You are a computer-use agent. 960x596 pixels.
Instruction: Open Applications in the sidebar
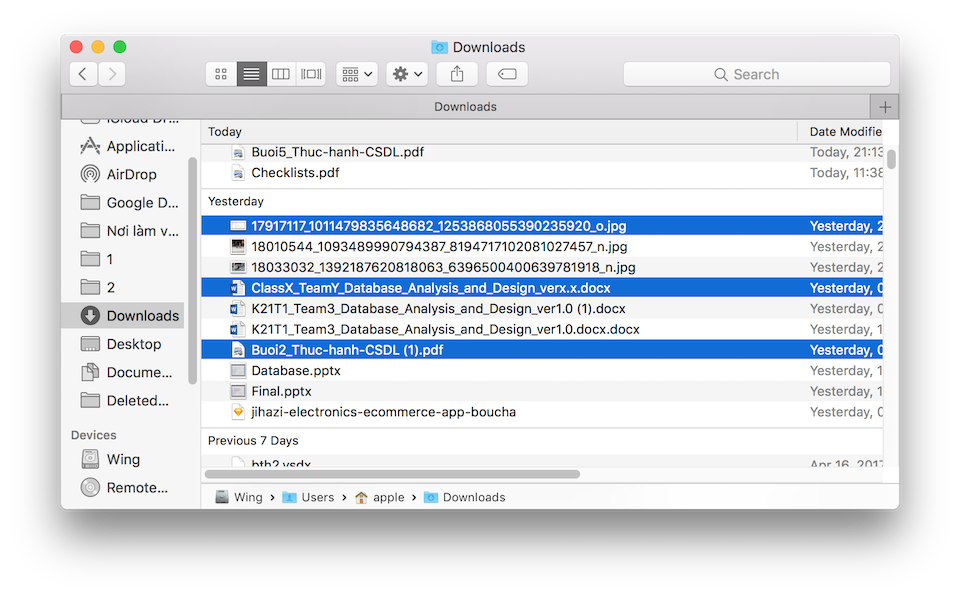click(x=129, y=146)
